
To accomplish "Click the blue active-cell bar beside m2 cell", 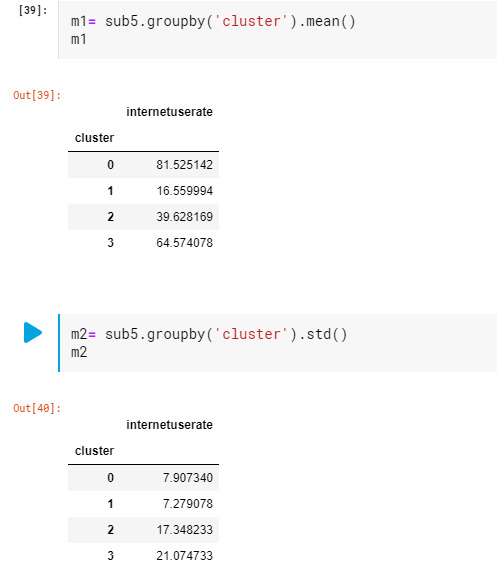I will [59, 343].
